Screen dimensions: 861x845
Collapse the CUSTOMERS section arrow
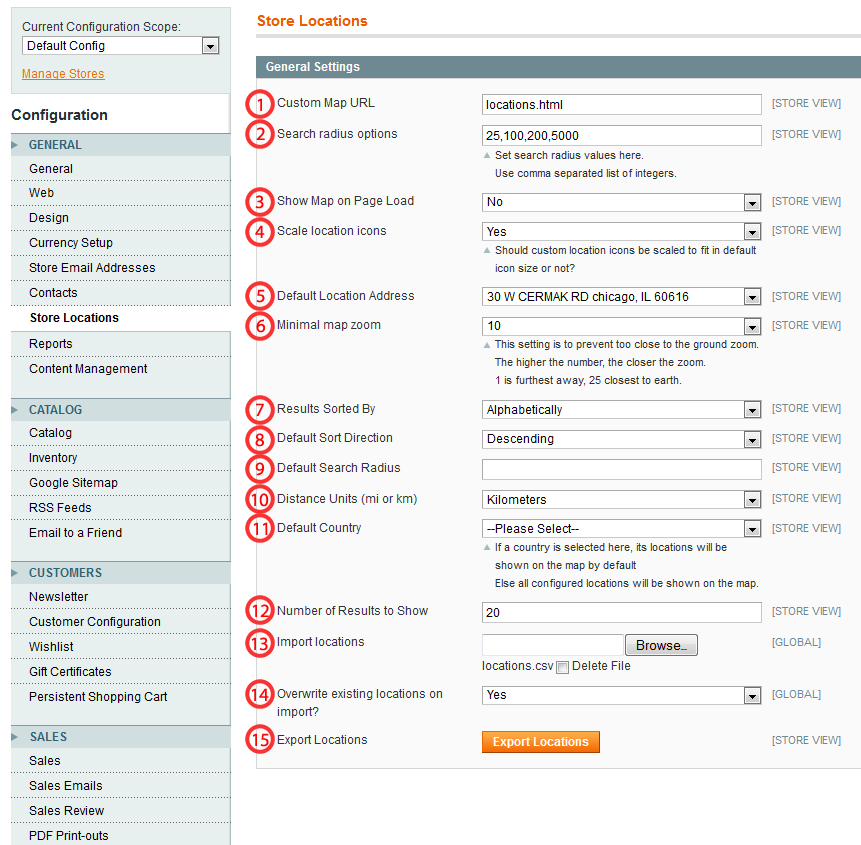[x=15, y=573]
